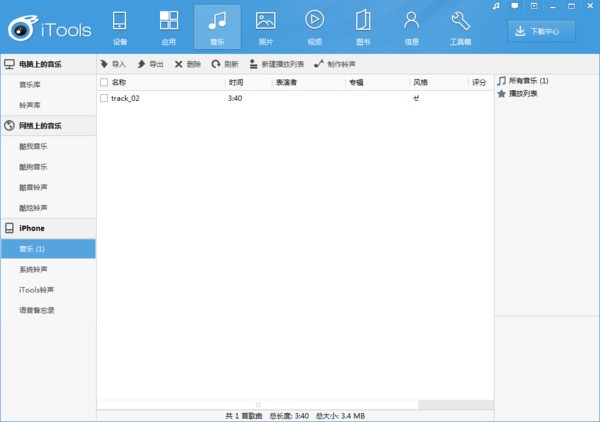Screen dimensions: 600x422
Task: Select 所有音乐 (1) in right panel
Action: click(x=523, y=81)
